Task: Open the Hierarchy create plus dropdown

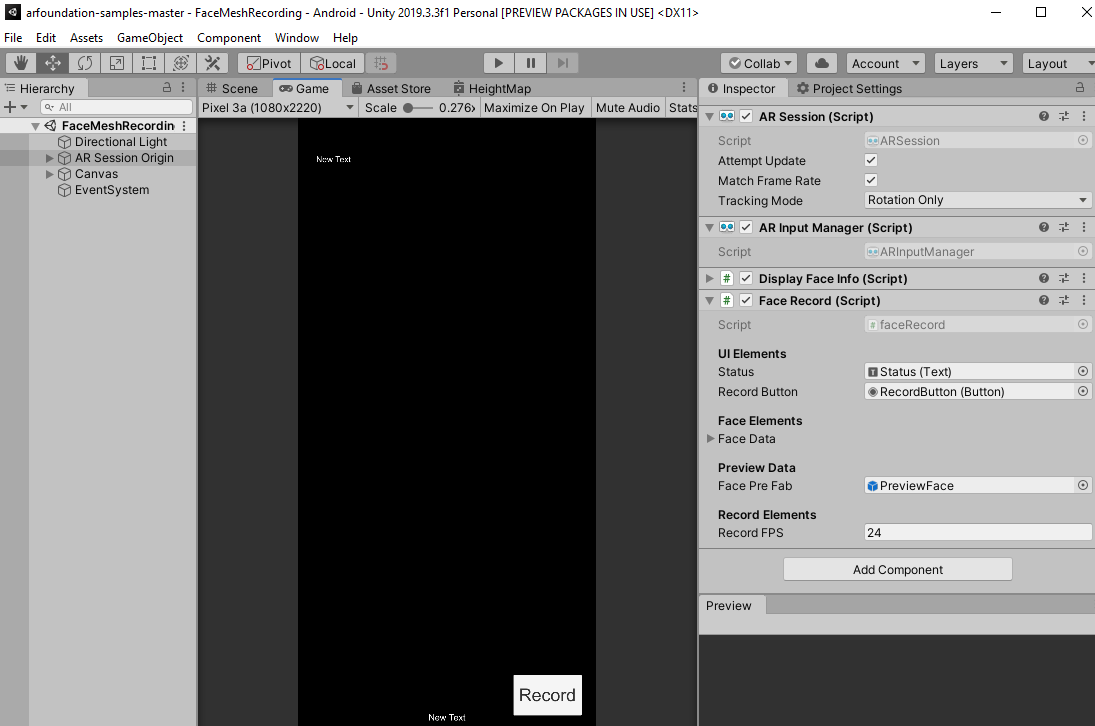Action: coord(15,107)
